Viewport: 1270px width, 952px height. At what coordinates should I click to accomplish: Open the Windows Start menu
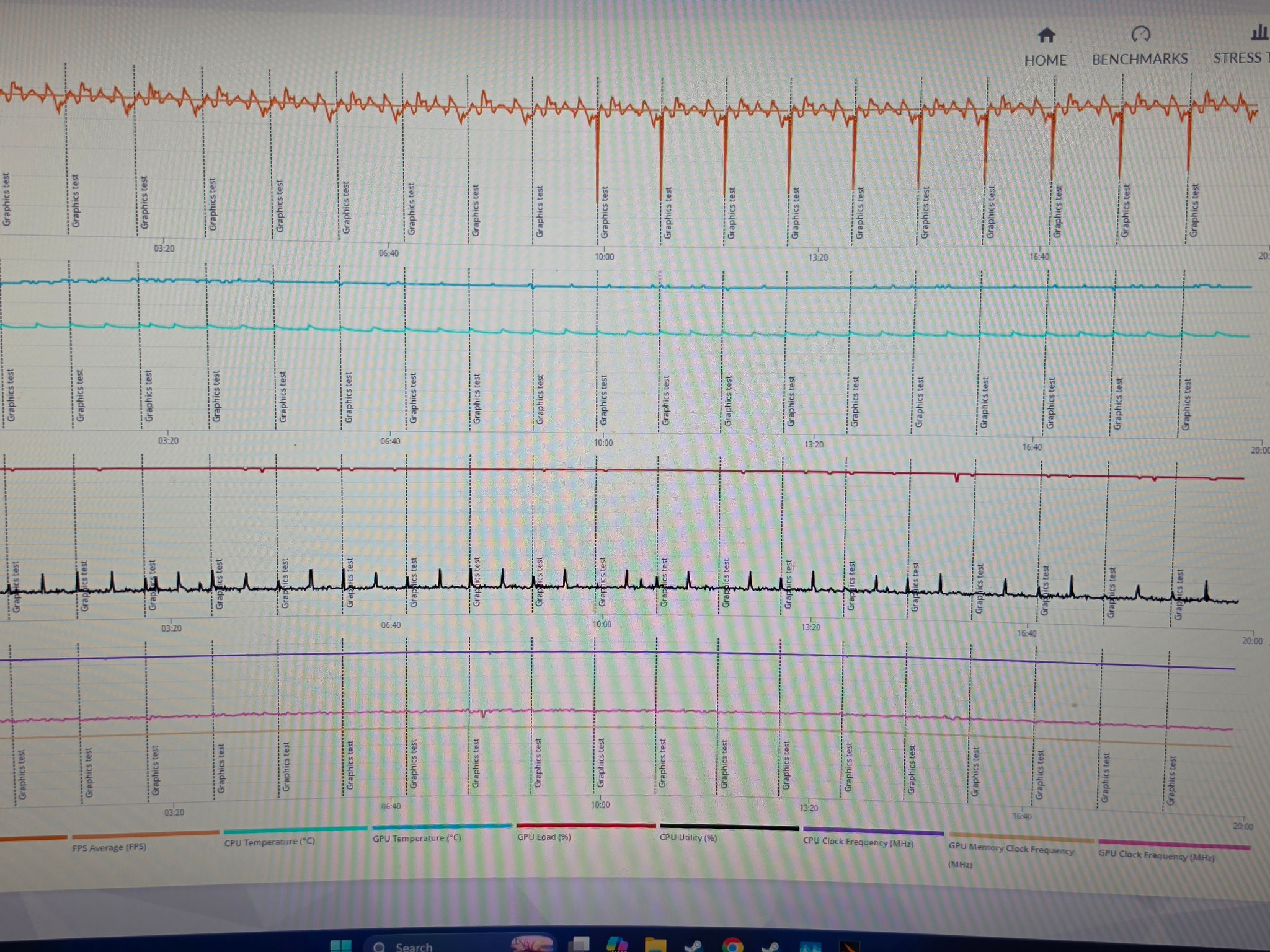point(340,945)
